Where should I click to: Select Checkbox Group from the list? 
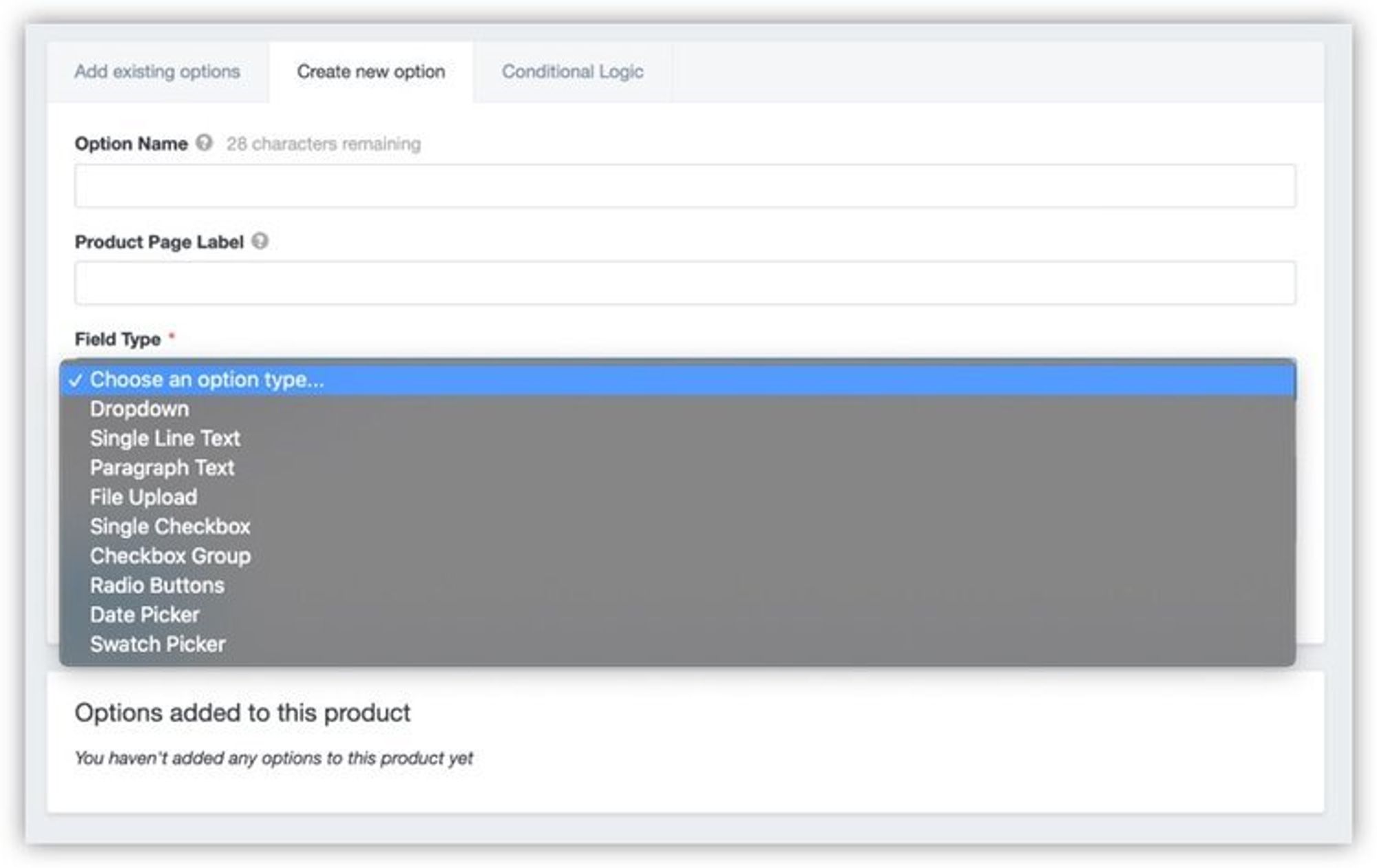(170, 556)
